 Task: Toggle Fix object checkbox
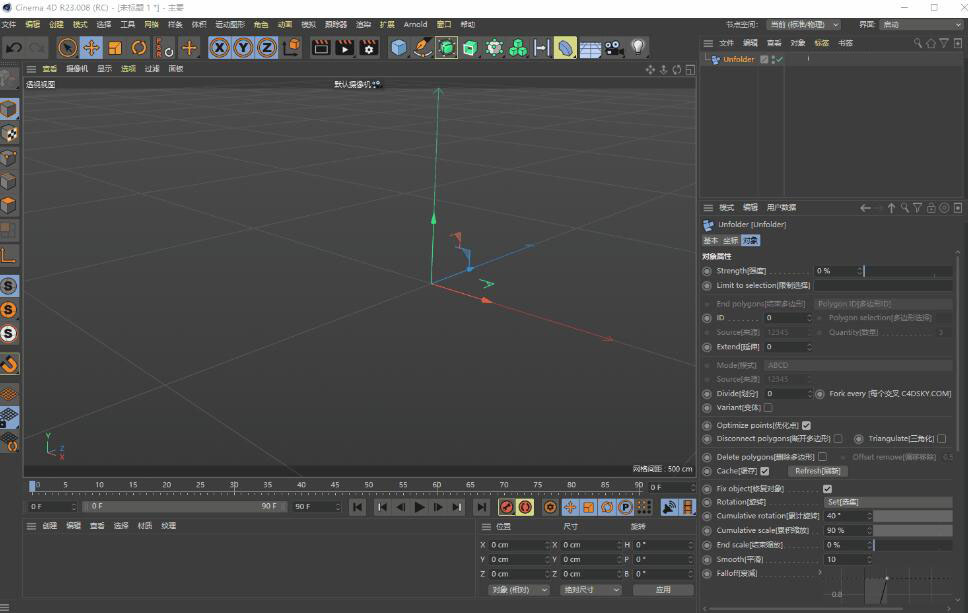(x=827, y=489)
